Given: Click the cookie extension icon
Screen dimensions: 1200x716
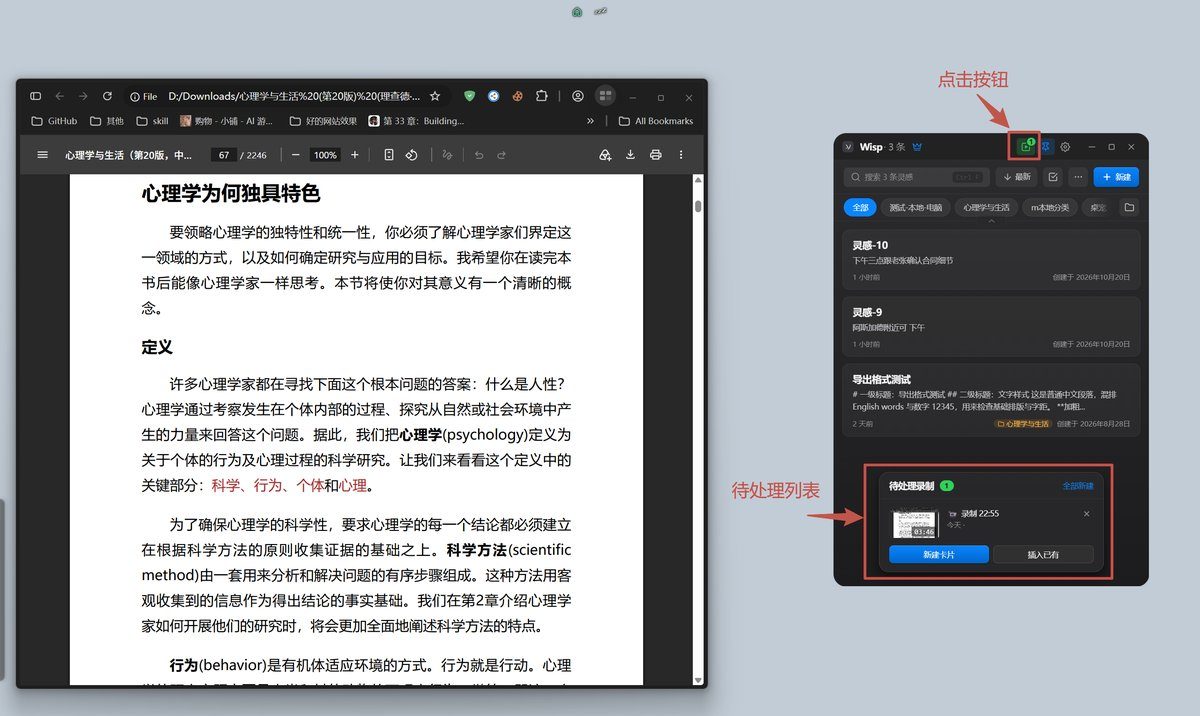Looking at the screenshot, I should [x=518, y=97].
